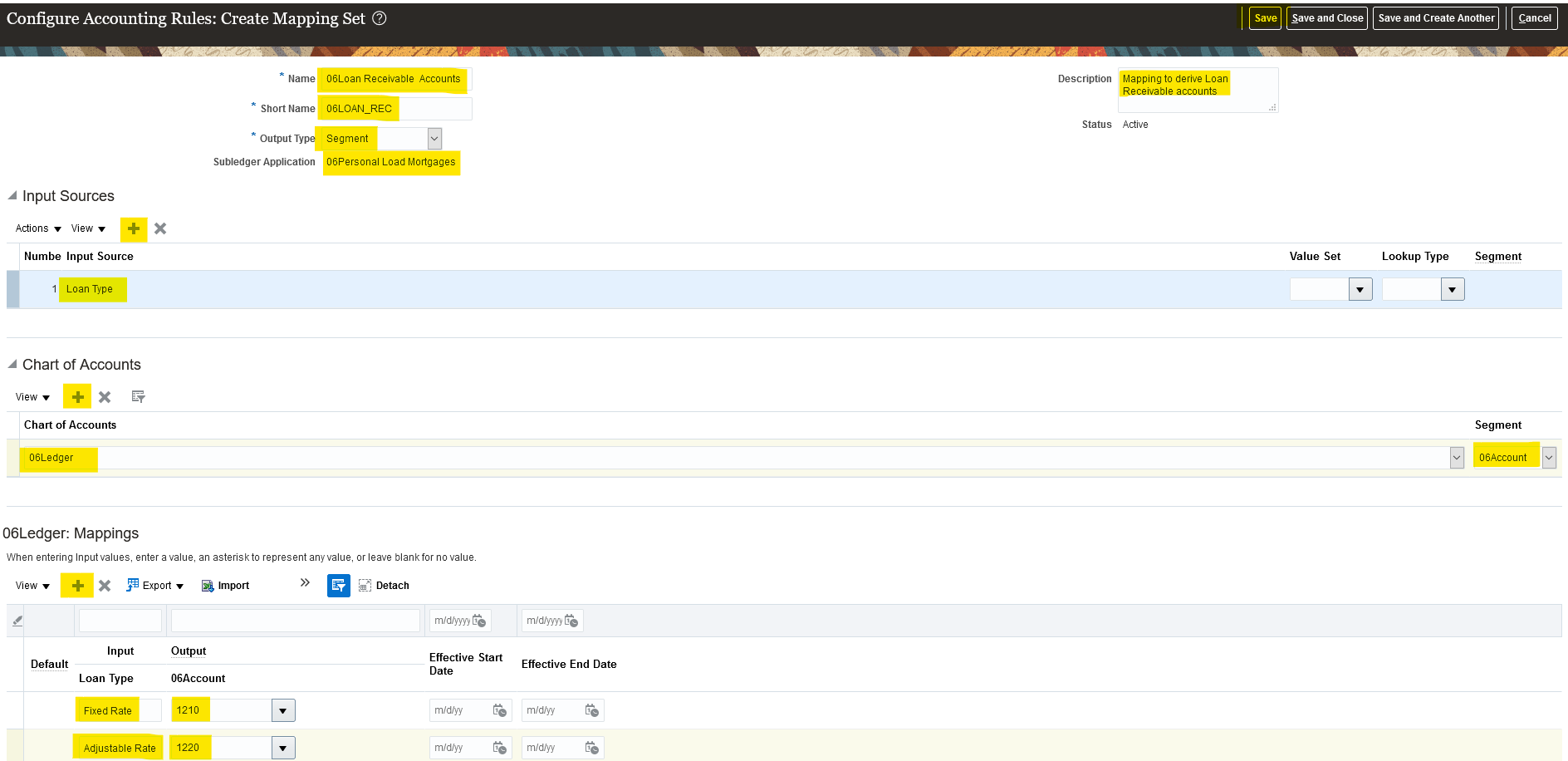
Task: Open account dropdown for value 1220
Action: pyautogui.click(x=283, y=748)
